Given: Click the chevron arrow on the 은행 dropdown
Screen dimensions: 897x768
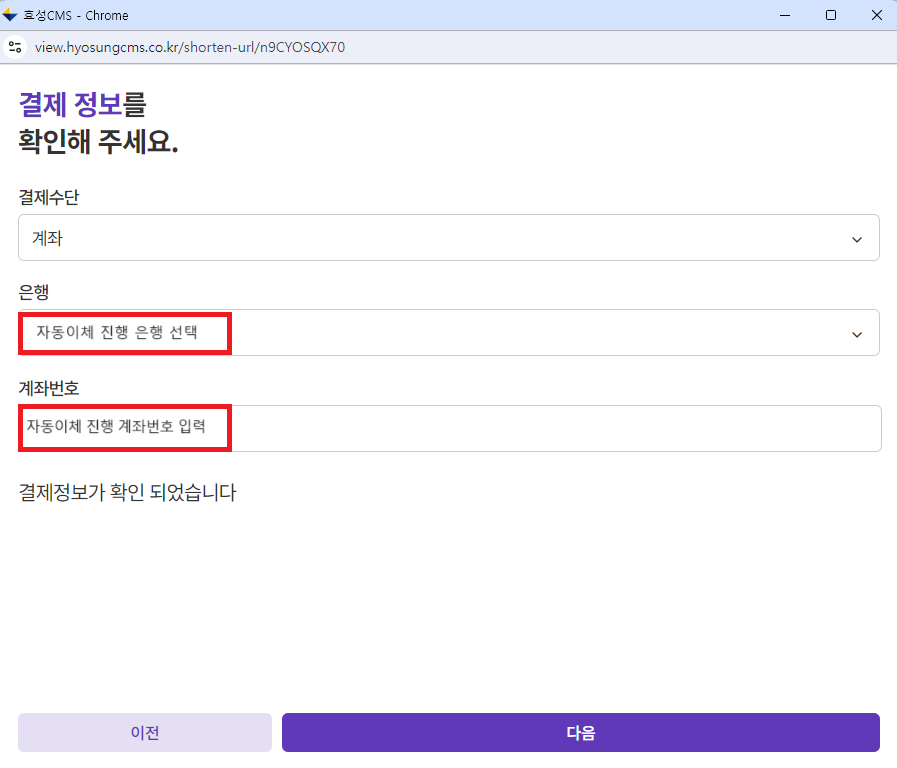Looking at the screenshot, I should coord(857,333).
